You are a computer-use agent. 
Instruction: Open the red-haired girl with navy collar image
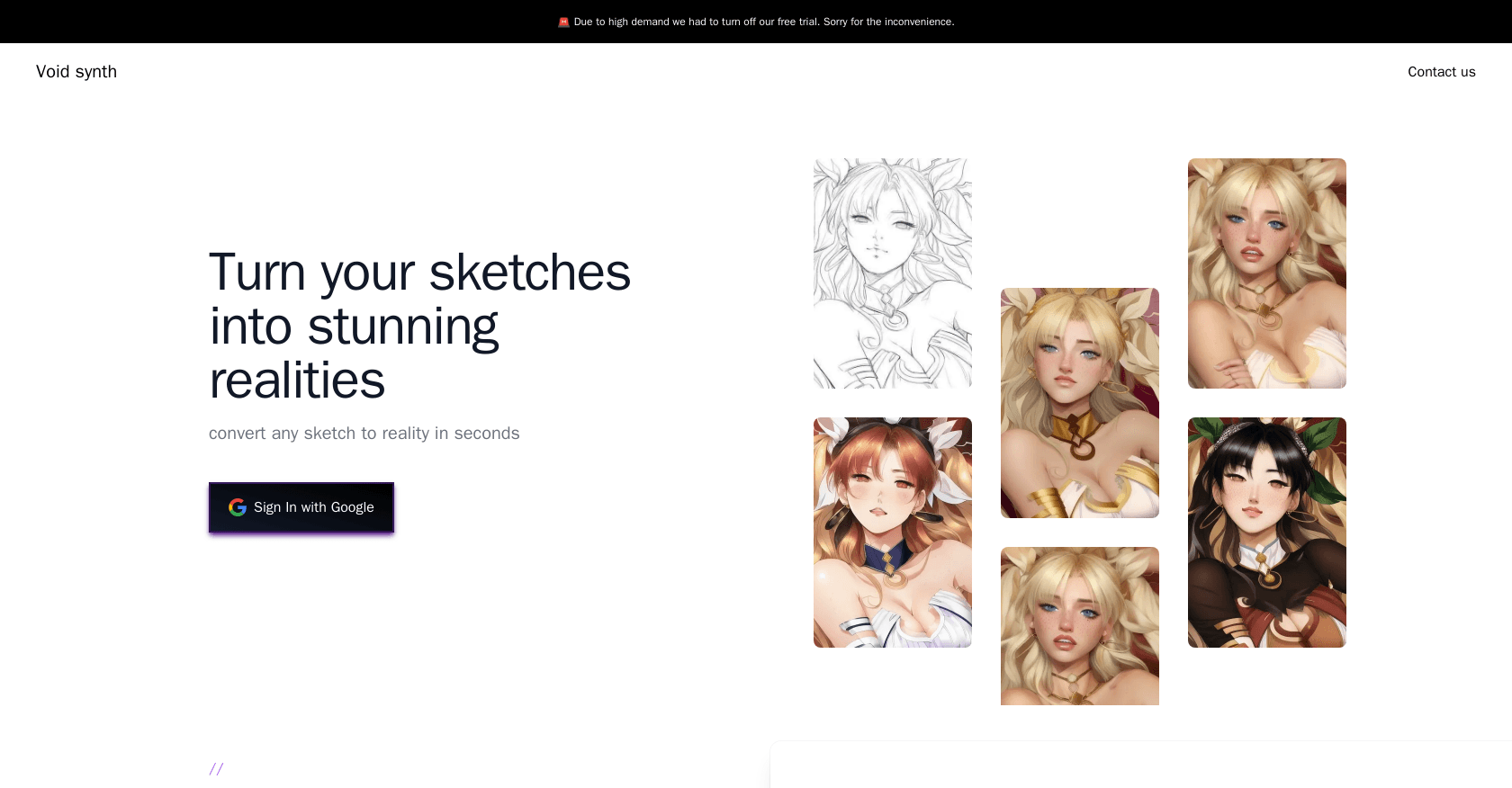tap(893, 533)
